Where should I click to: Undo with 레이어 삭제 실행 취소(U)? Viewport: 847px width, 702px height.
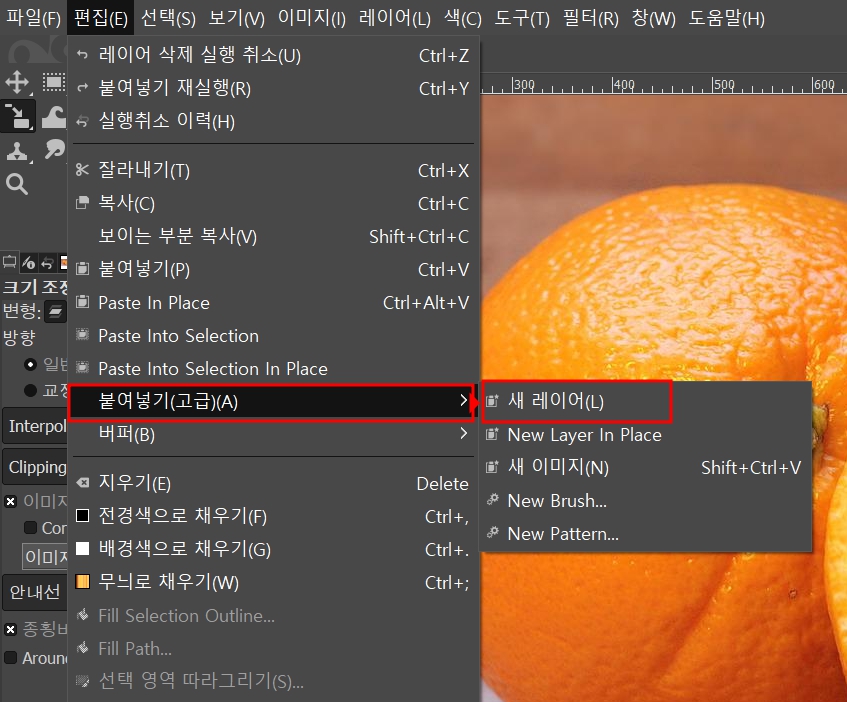(x=273, y=55)
